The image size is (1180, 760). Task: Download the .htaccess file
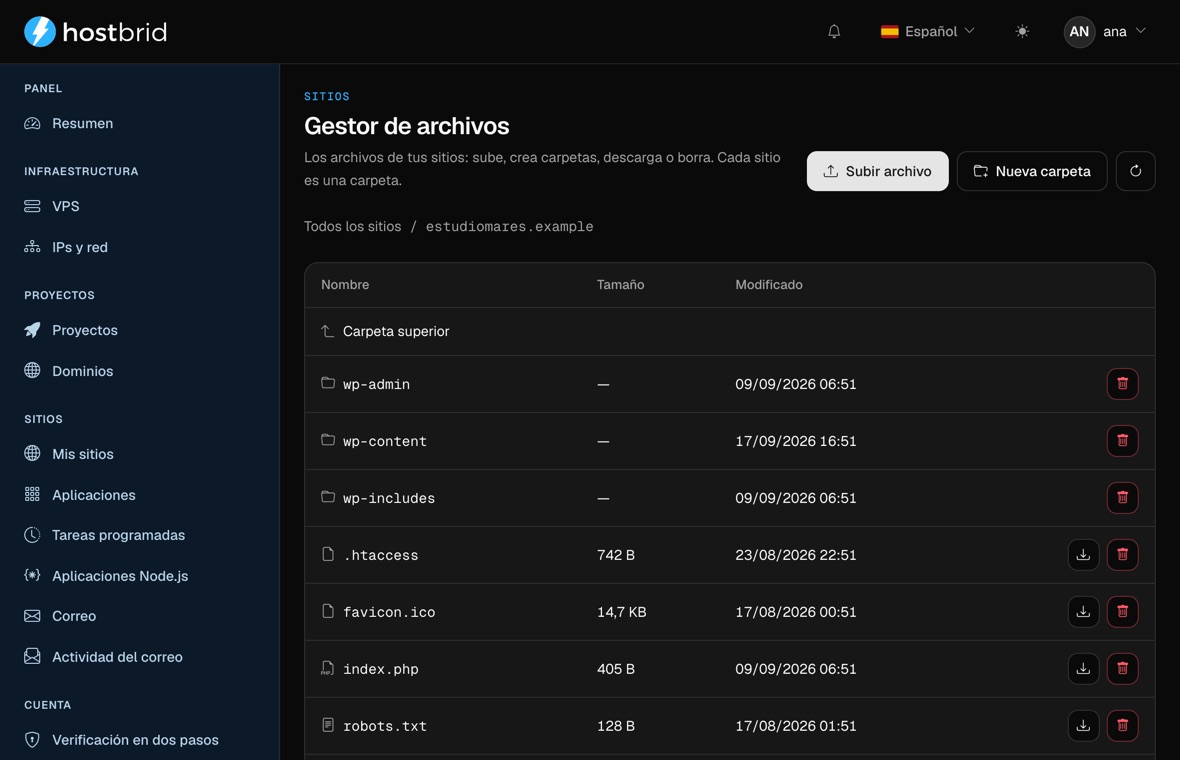(1083, 555)
